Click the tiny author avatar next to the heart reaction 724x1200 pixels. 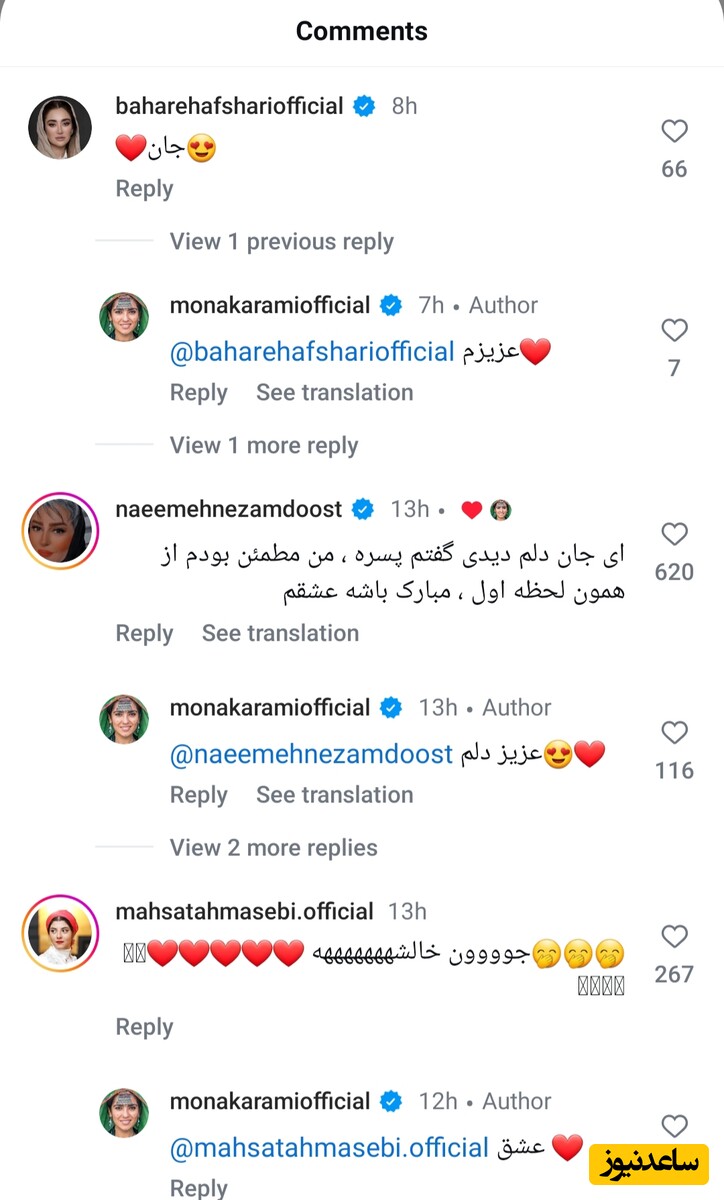click(500, 509)
